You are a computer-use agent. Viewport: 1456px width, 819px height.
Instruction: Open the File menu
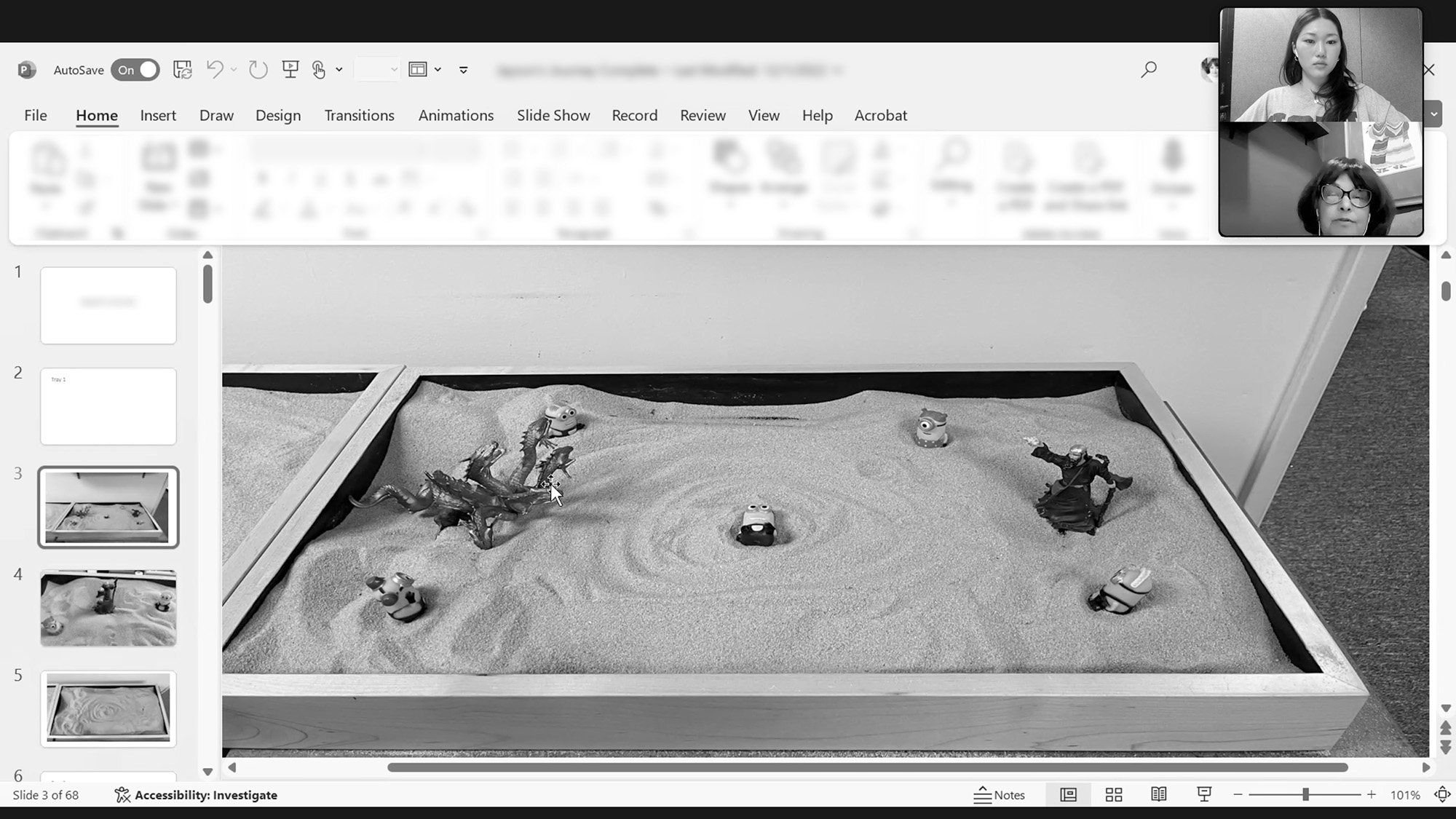coord(35,116)
